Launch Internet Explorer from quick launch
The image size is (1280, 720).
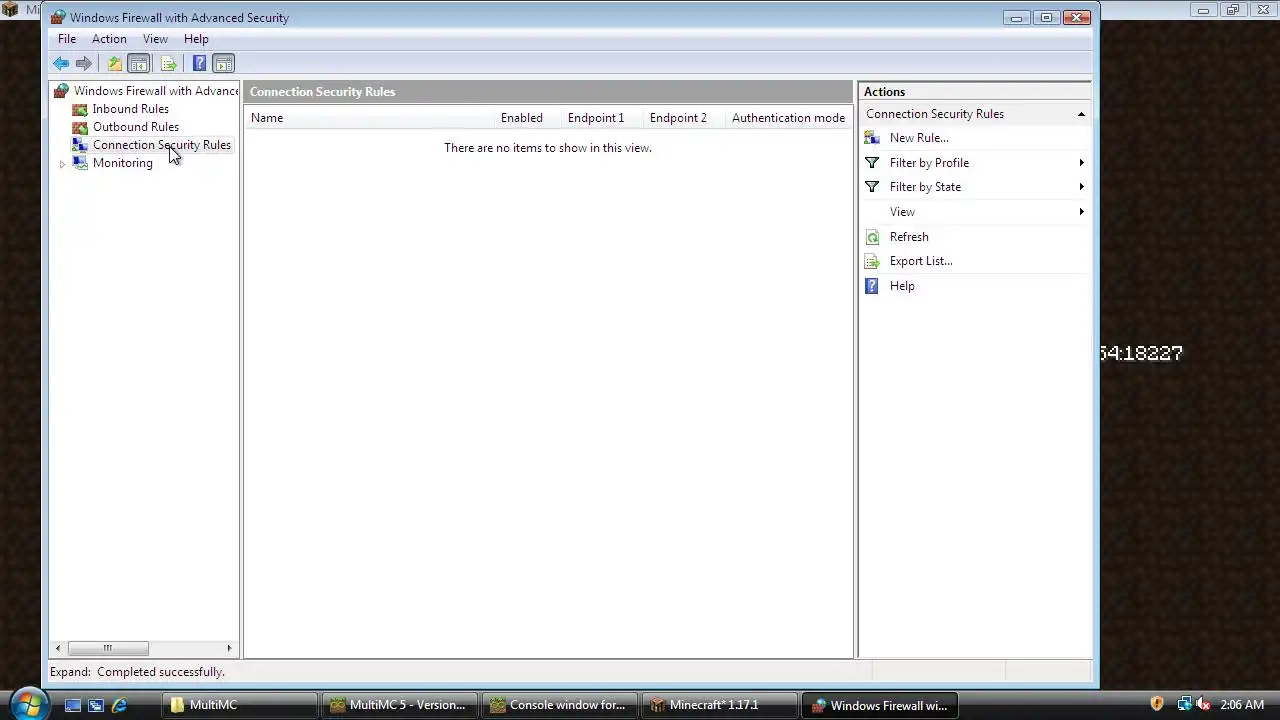click(x=119, y=705)
